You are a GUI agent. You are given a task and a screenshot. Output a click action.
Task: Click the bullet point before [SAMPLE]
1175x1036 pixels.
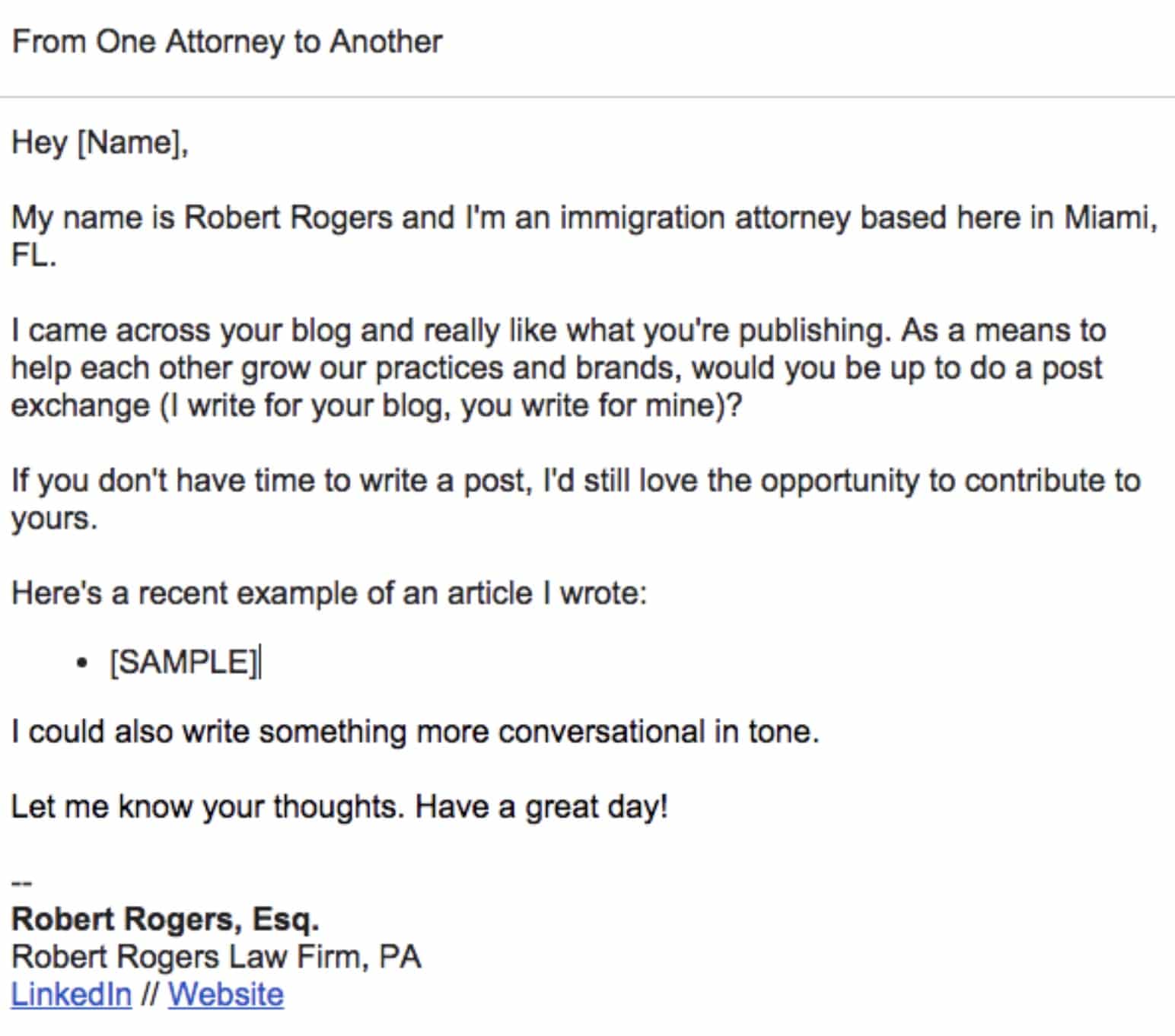point(82,663)
